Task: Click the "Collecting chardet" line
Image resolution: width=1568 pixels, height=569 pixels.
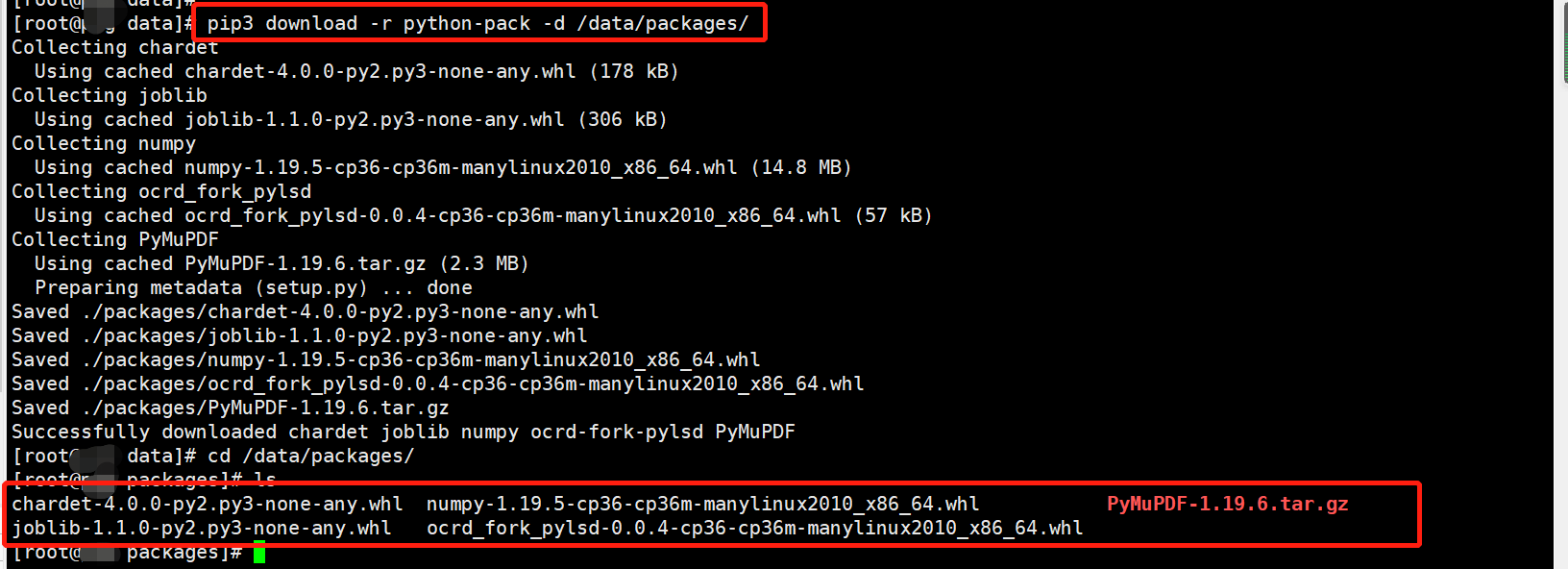Action: [x=114, y=47]
